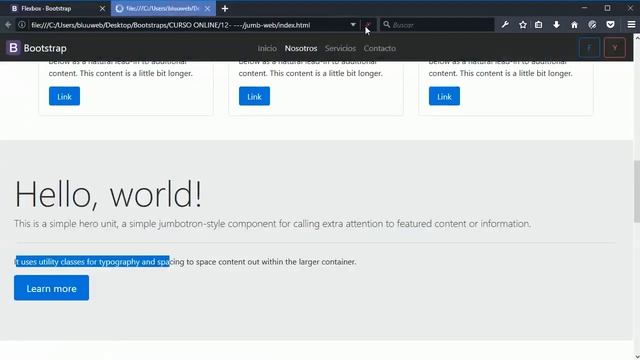The height and width of the screenshot is (360, 640).
Task: Go to home page with the house icon
Action: 574,25
